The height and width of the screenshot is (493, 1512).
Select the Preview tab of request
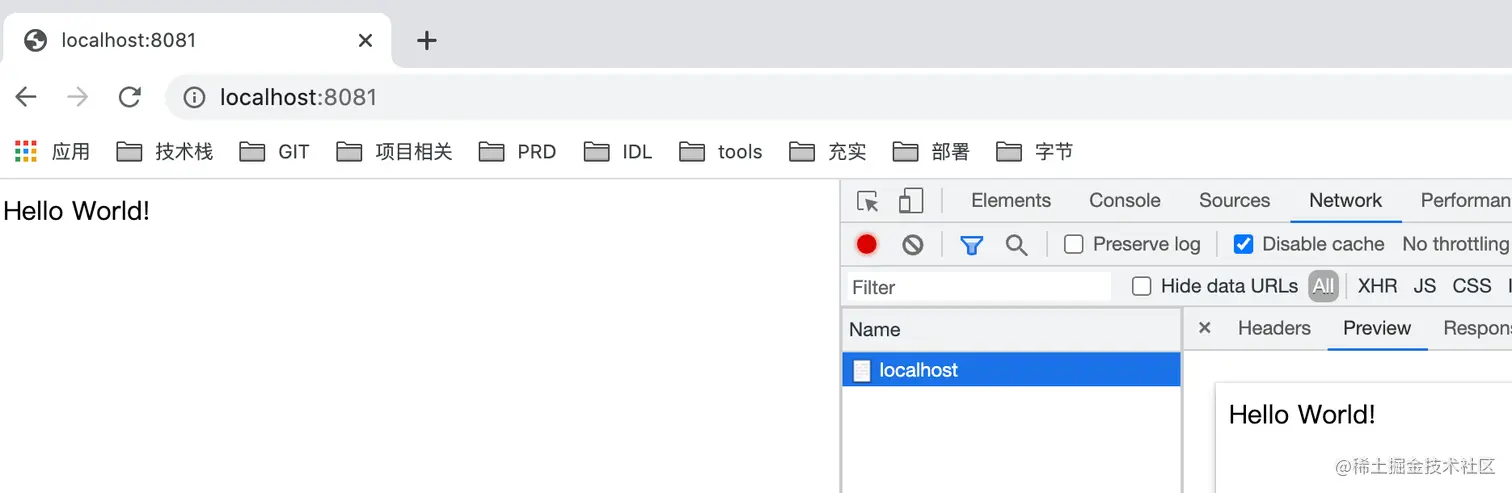[1377, 328]
